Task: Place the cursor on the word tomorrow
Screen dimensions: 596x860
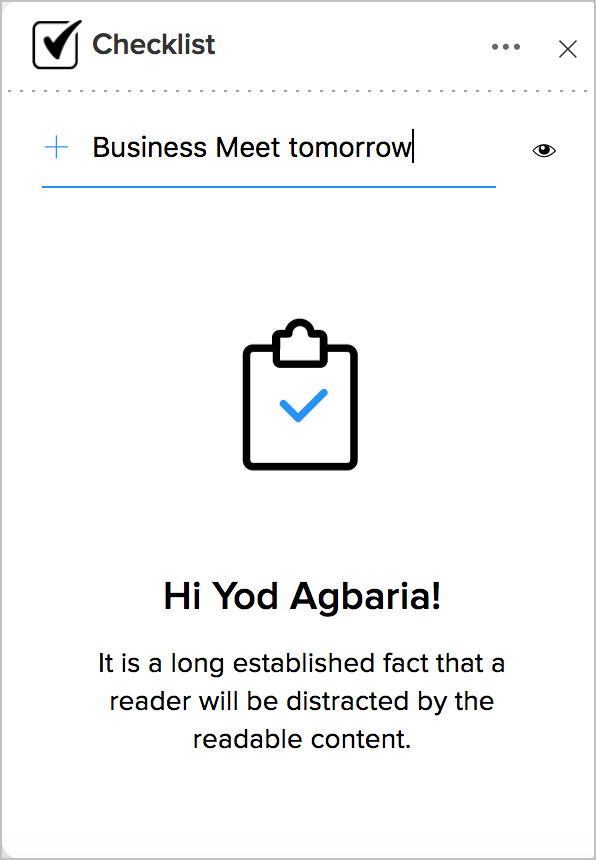Action: (x=350, y=148)
